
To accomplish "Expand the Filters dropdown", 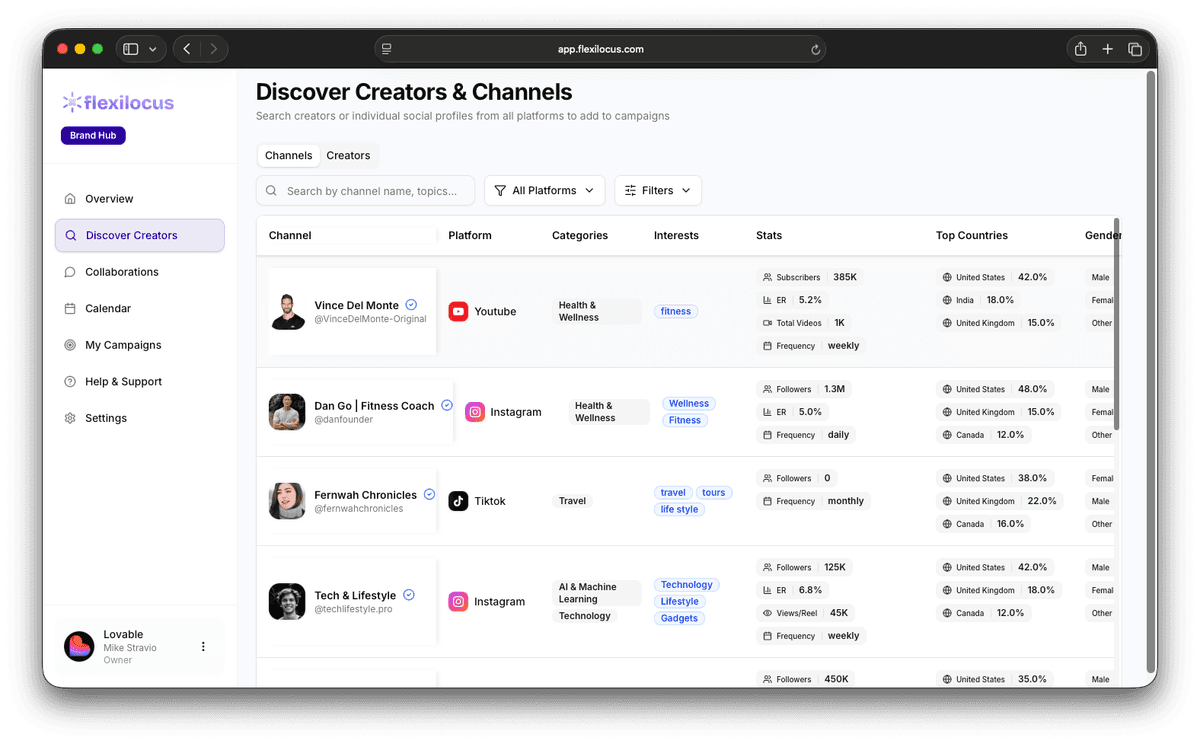I will (657, 190).
